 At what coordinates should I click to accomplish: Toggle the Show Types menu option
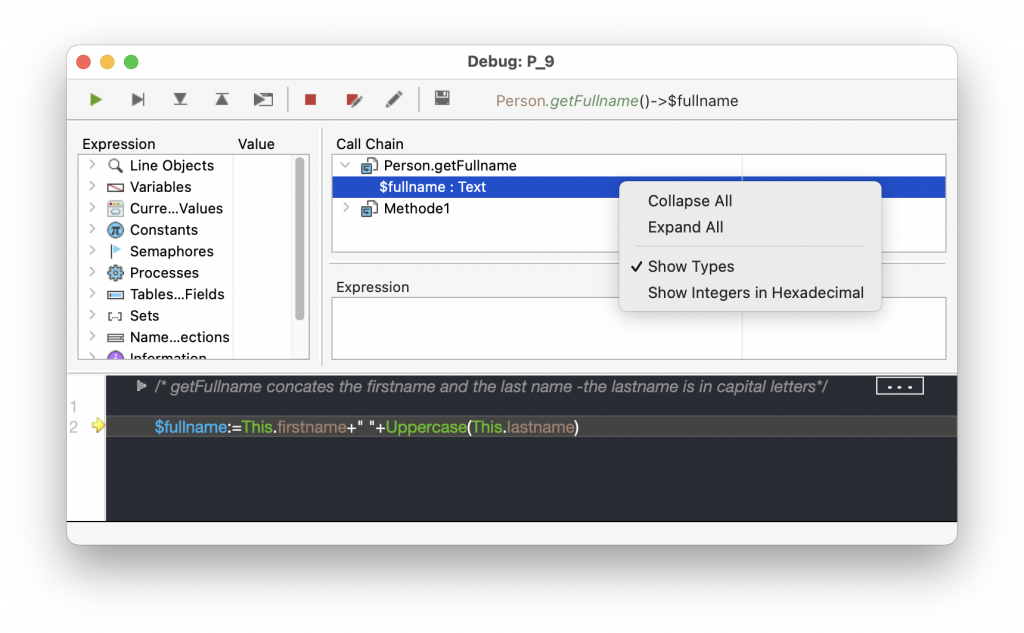tap(690, 267)
